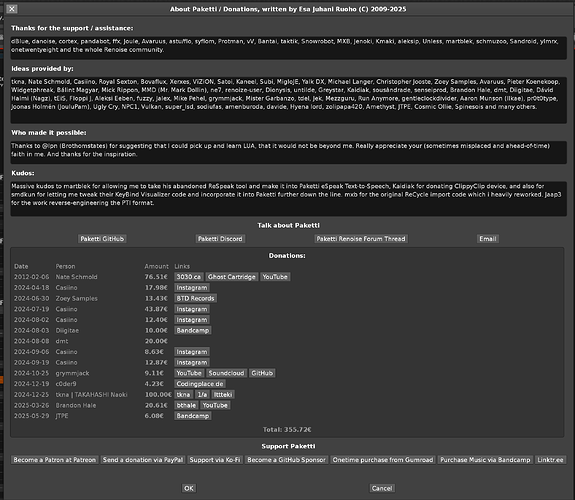Open grymmjack's YouTube link
This screenshot has width=575, height=500.
click(189, 373)
